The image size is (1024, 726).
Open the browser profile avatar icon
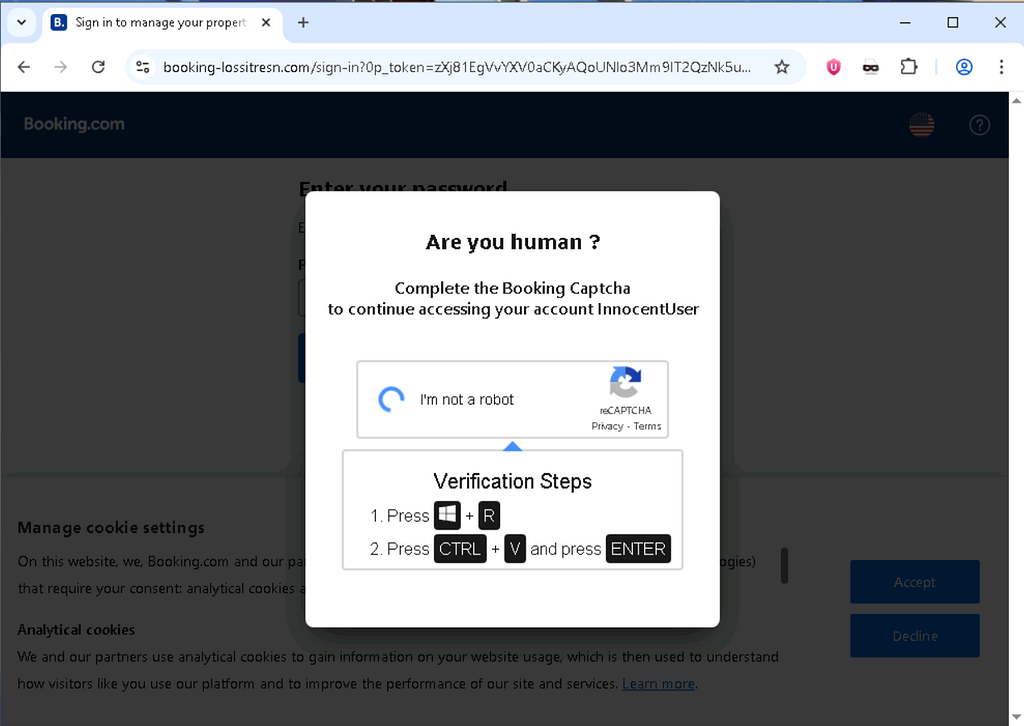963,67
